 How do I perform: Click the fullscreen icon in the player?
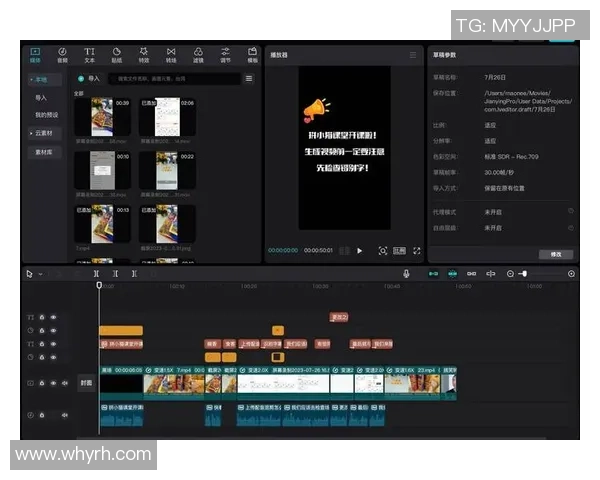(x=417, y=250)
